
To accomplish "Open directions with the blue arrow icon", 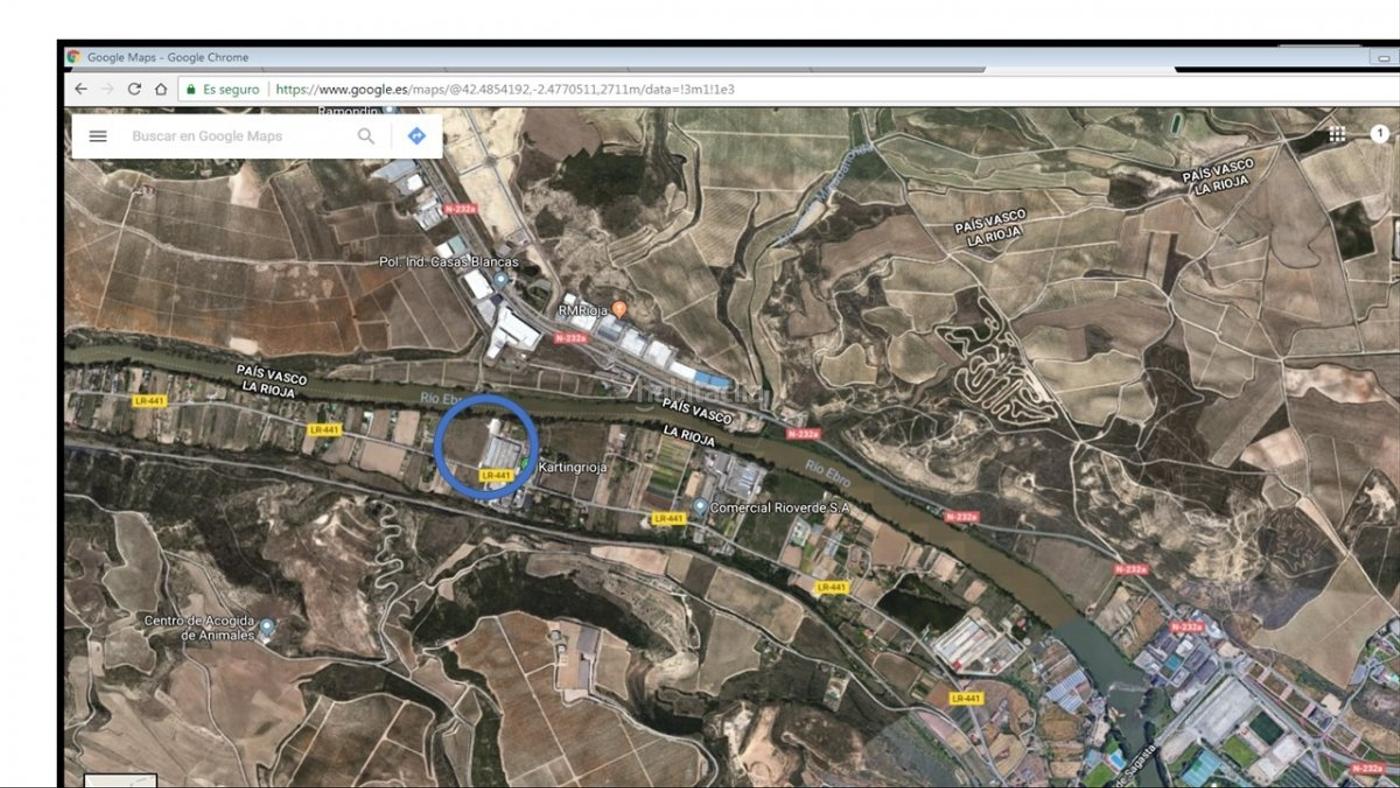I will click(417, 136).
